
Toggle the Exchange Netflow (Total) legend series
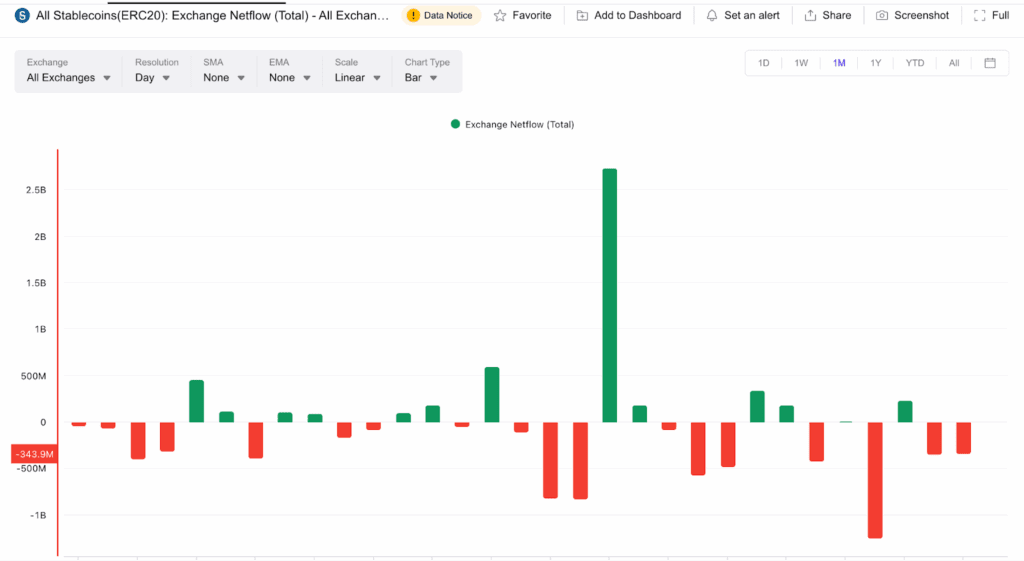513,124
